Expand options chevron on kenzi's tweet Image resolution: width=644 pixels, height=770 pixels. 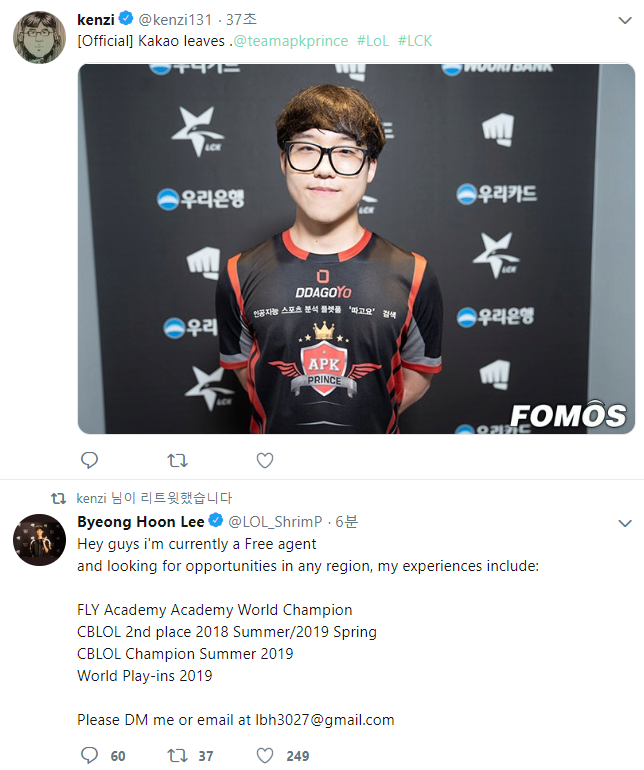click(625, 20)
